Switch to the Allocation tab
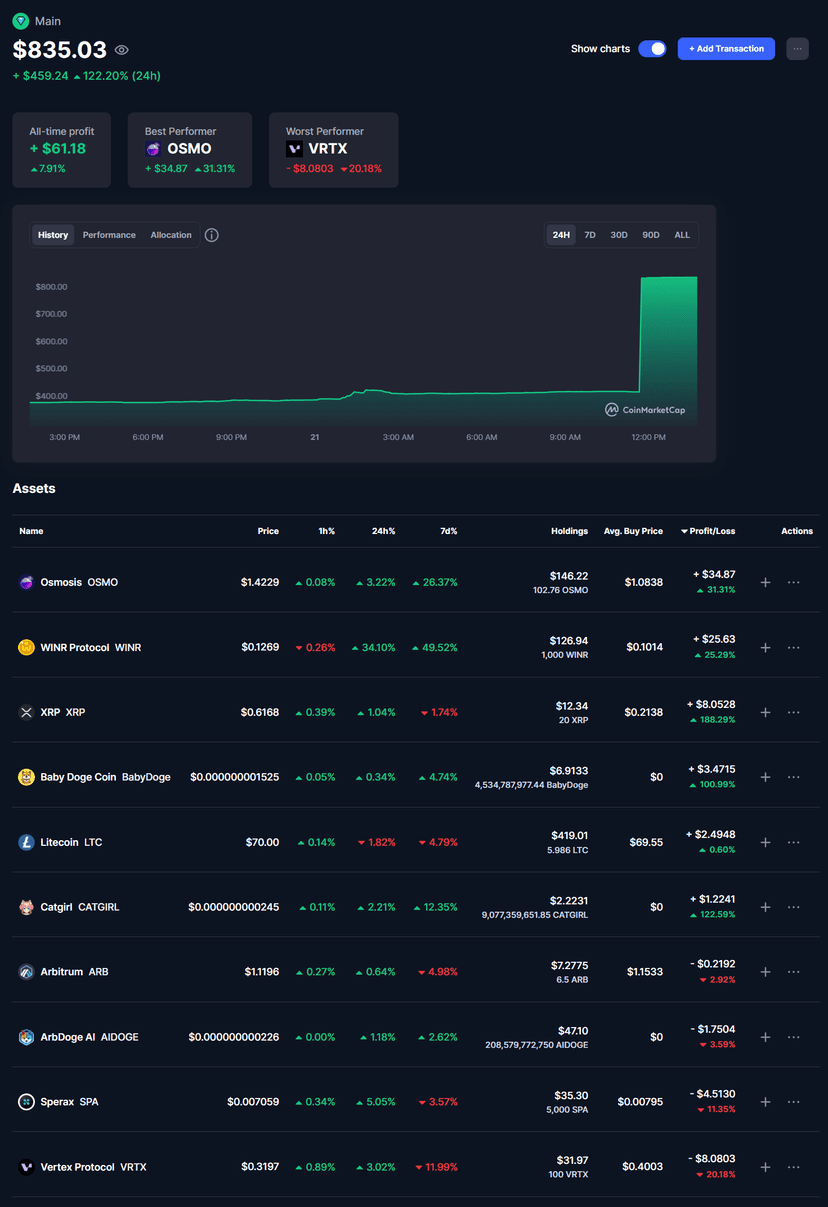 point(171,235)
